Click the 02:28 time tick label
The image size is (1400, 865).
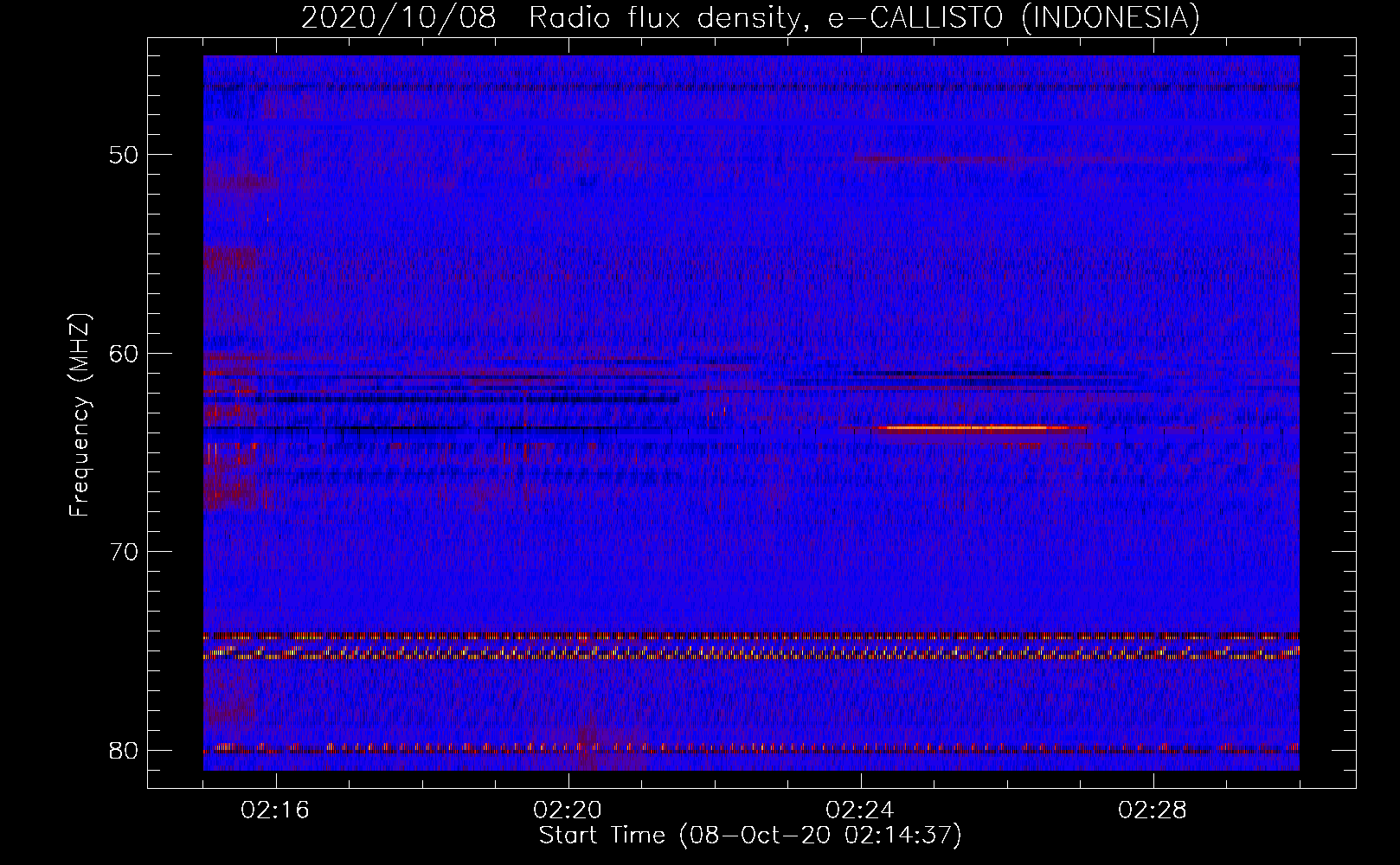tap(1153, 810)
